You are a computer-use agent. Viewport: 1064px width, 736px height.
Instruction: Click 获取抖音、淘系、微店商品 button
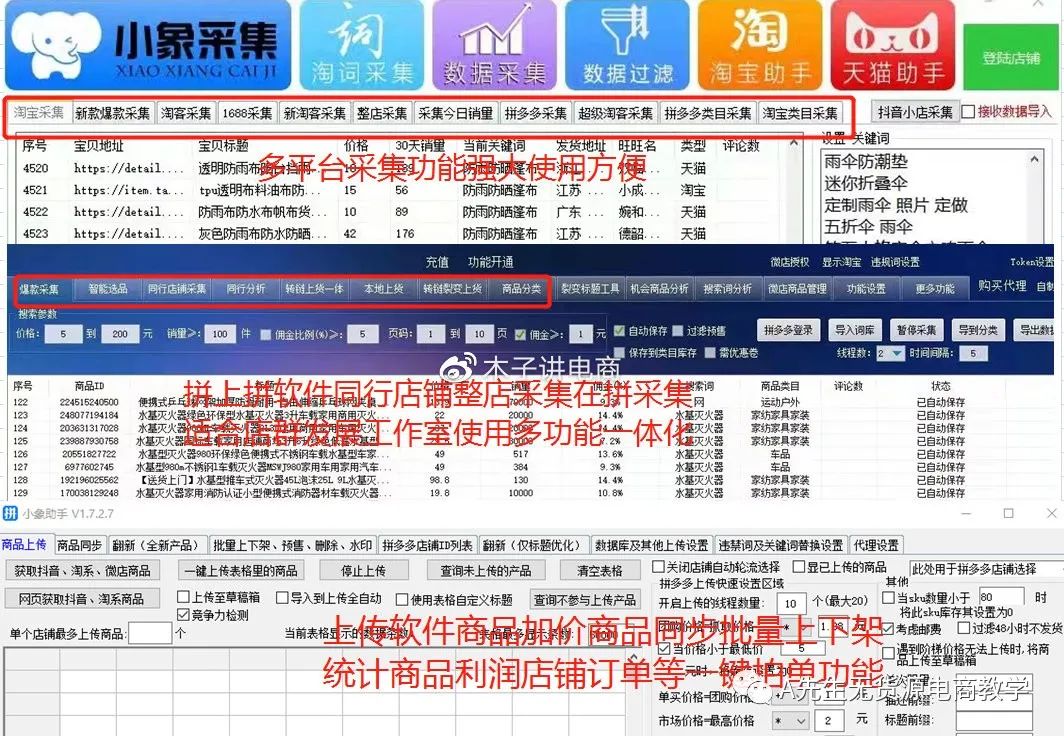point(83,570)
